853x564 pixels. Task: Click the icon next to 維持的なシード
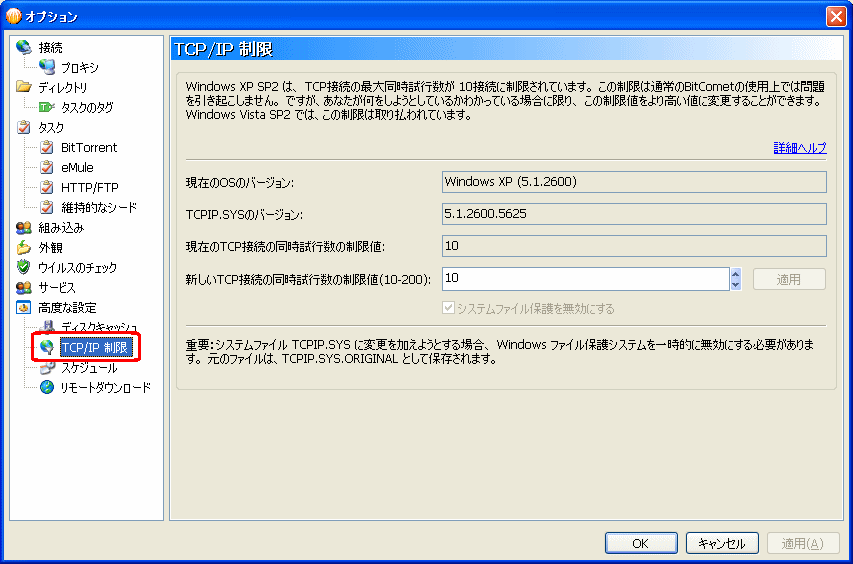click(47, 207)
